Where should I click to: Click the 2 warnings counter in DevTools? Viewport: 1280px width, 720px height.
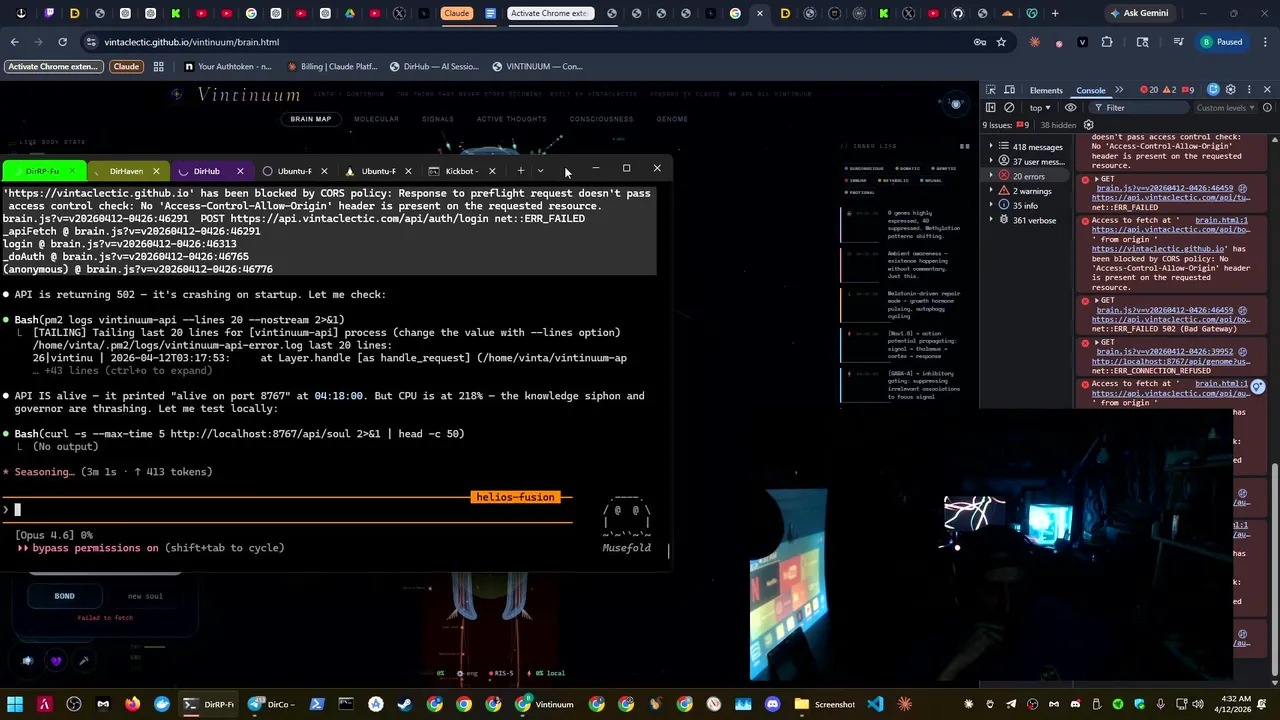(1170, 90)
